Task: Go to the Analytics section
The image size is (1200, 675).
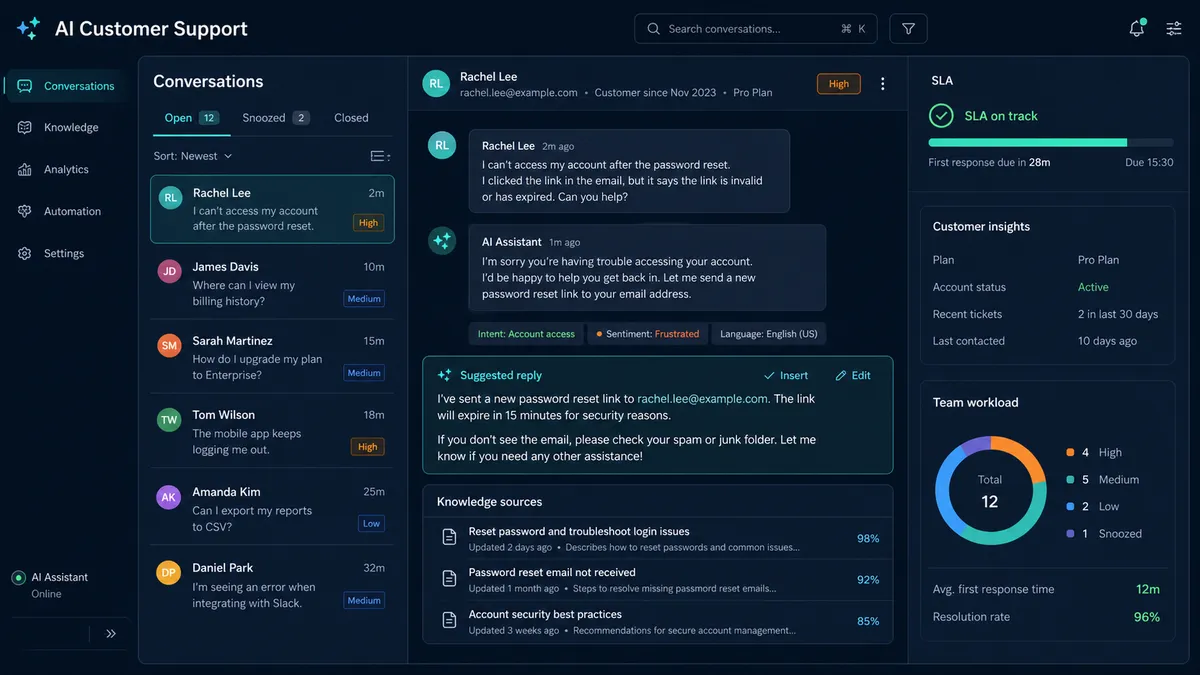Action: (65, 170)
